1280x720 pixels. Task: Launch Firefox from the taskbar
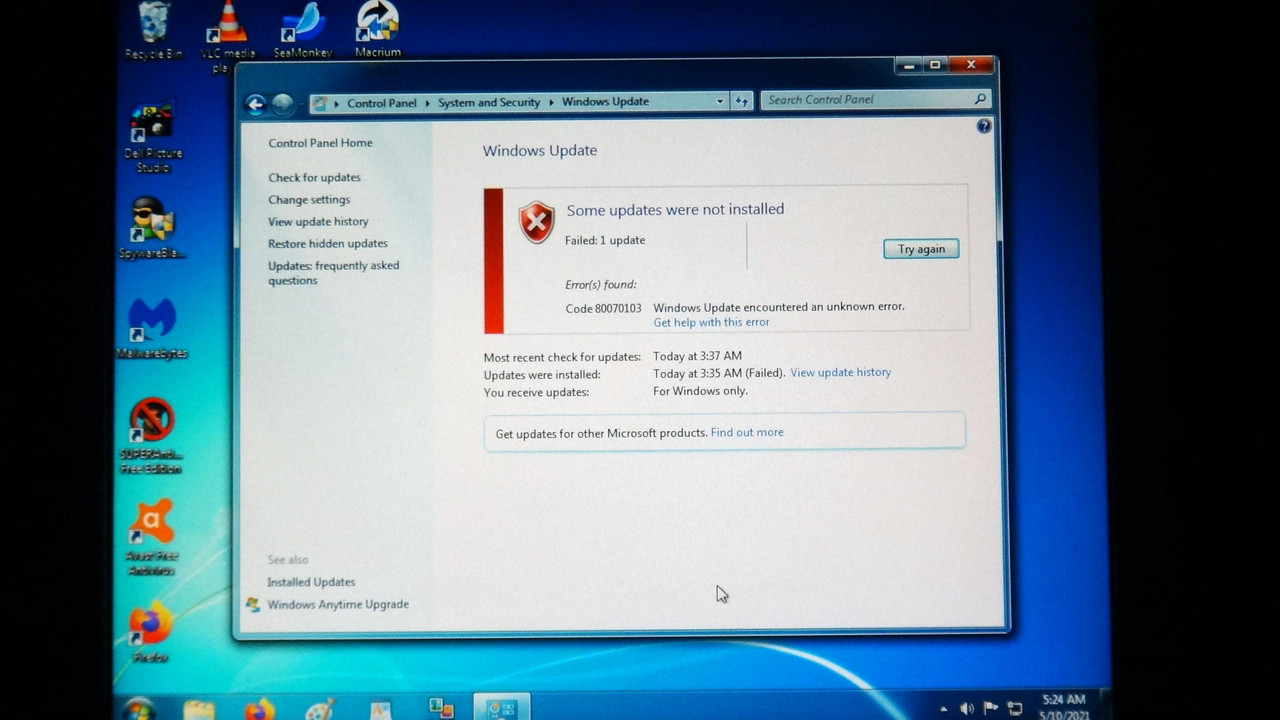[x=259, y=710]
